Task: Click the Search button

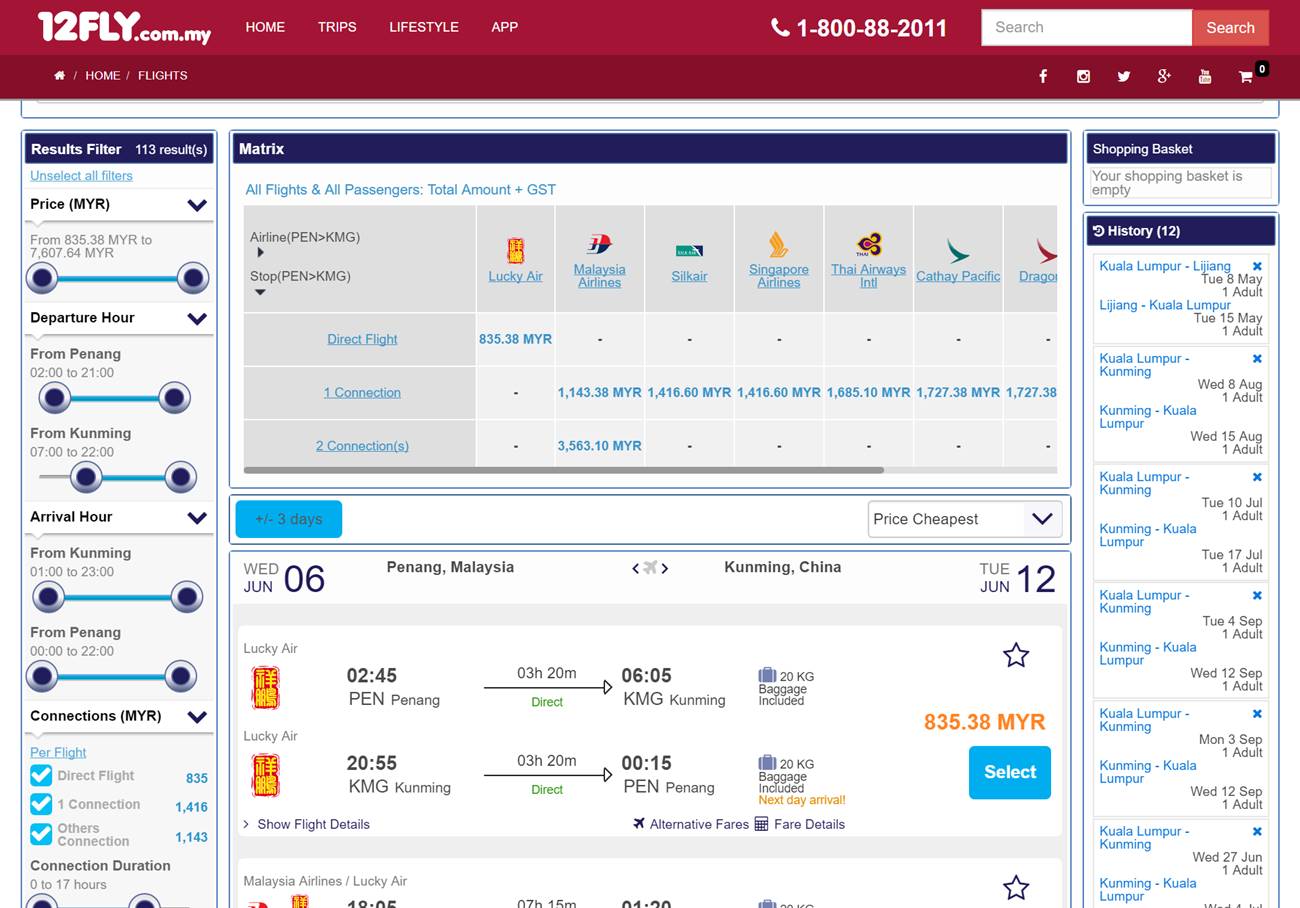Action: click(1230, 28)
